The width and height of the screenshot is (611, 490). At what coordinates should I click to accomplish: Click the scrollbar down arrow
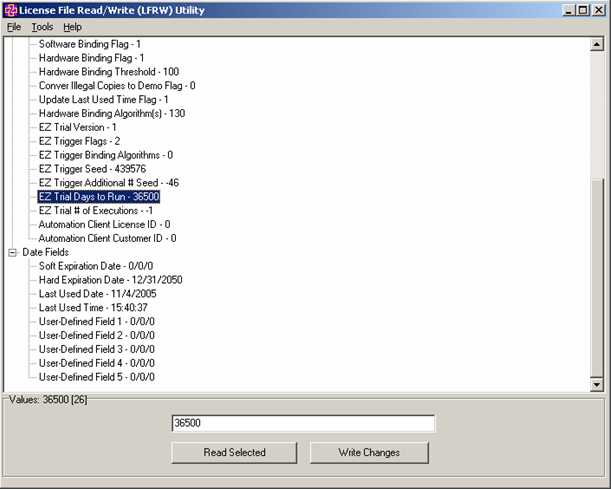[597, 384]
